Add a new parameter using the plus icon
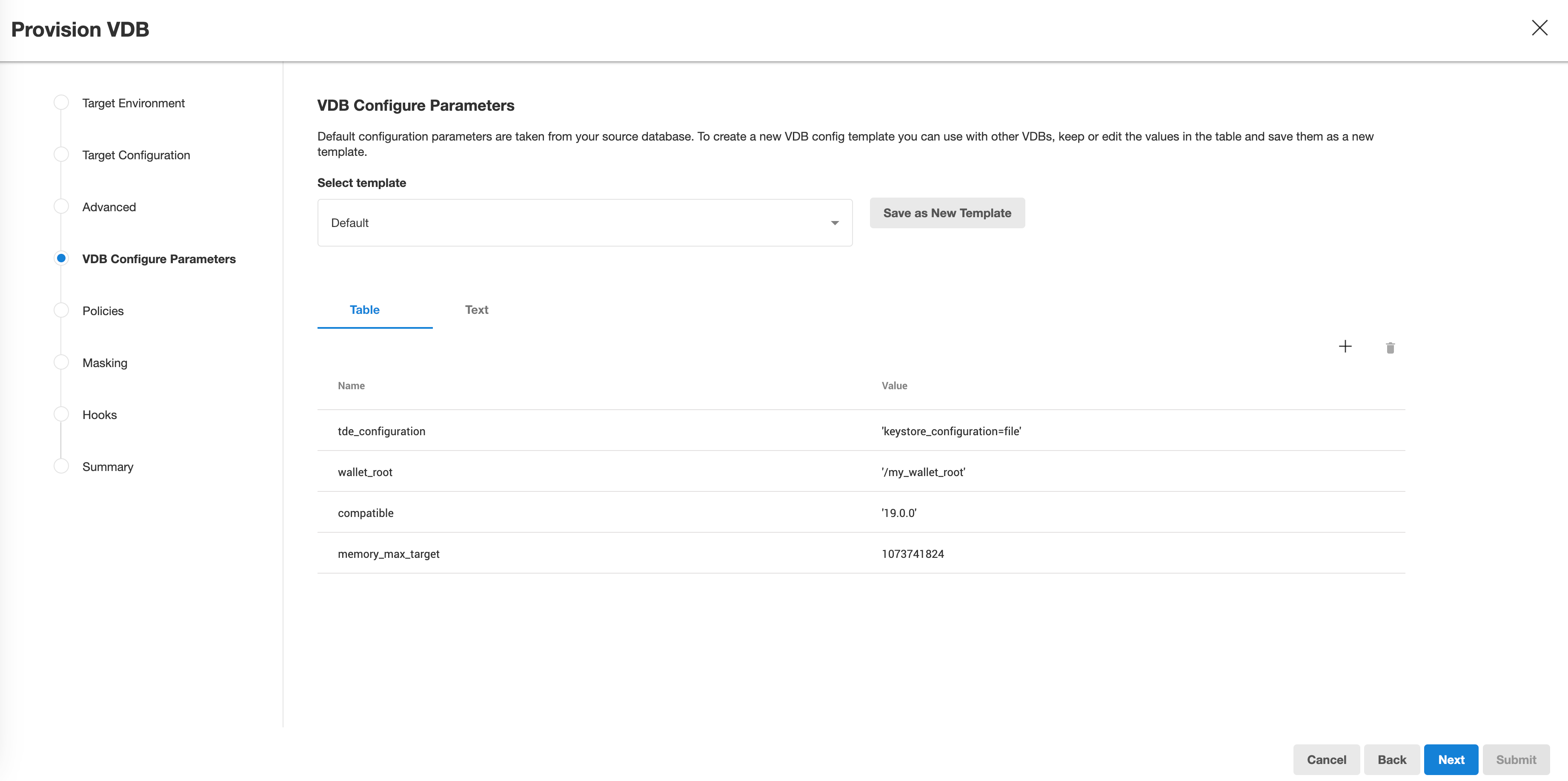This screenshot has height=781, width=1568. 1345,347
